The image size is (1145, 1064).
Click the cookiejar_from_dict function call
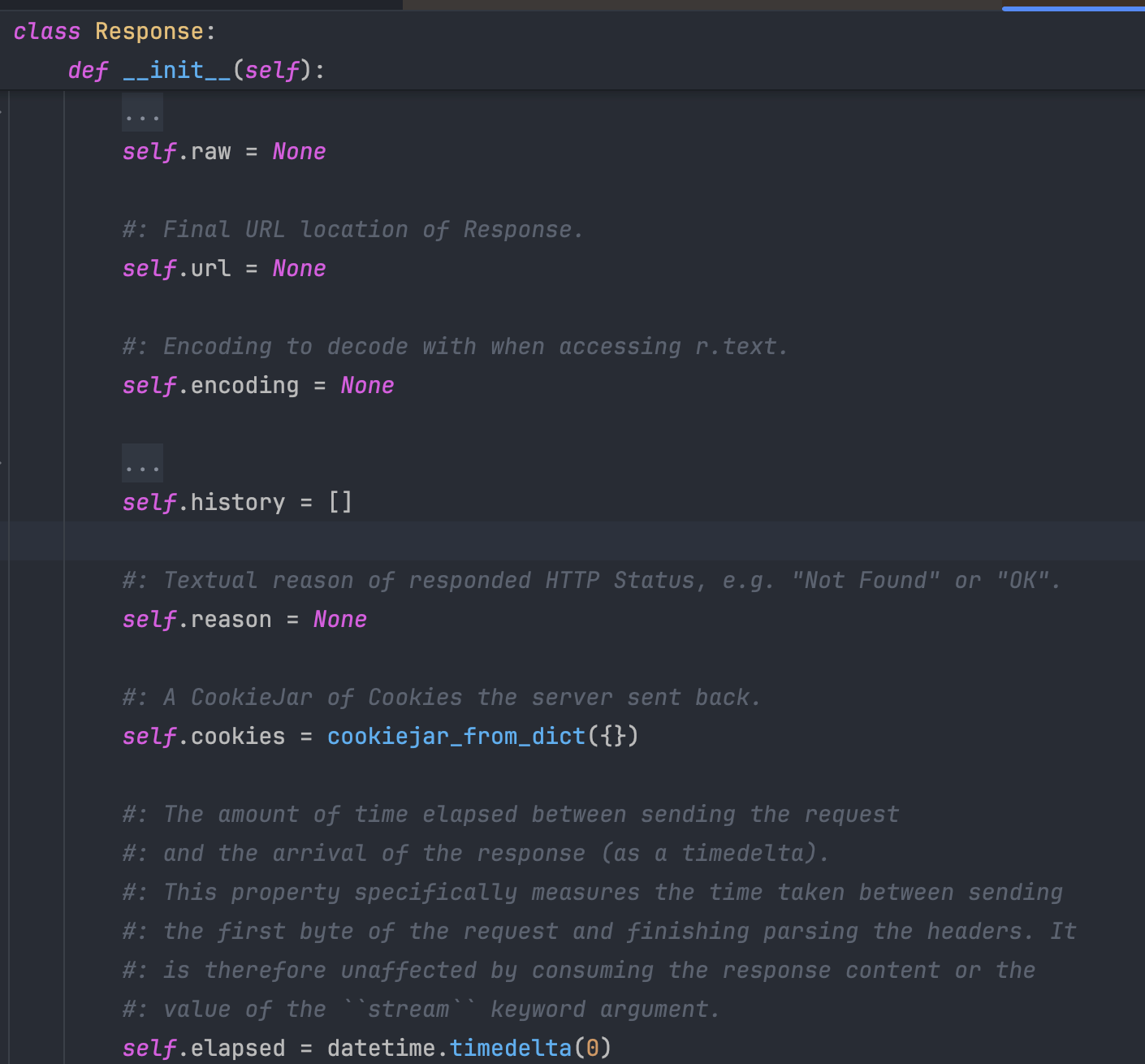click(x=456, y=737)
